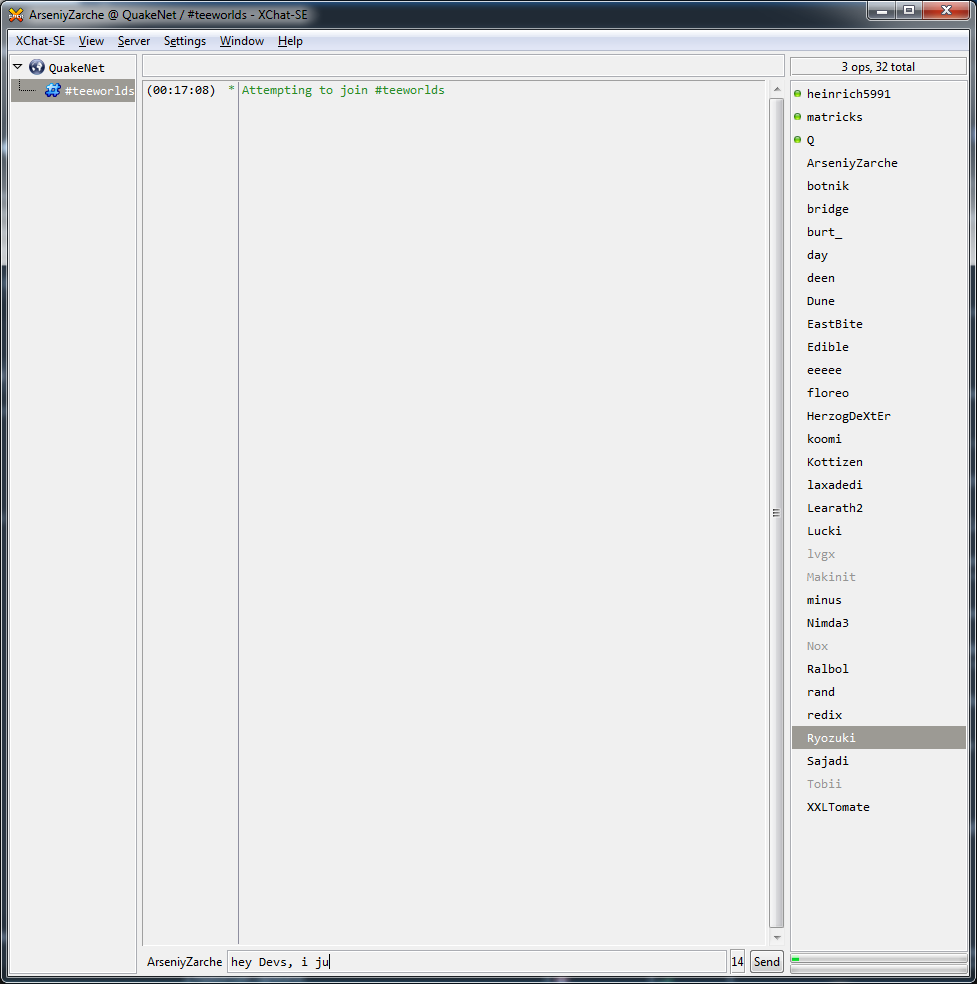This screenshot has width=977, height=984.
Task: Focus the message input box
Action: (477, 961)
